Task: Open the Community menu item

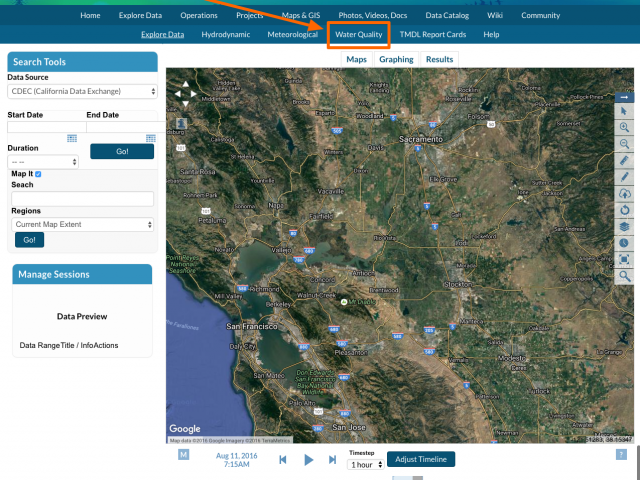Action: pos(540,16)
